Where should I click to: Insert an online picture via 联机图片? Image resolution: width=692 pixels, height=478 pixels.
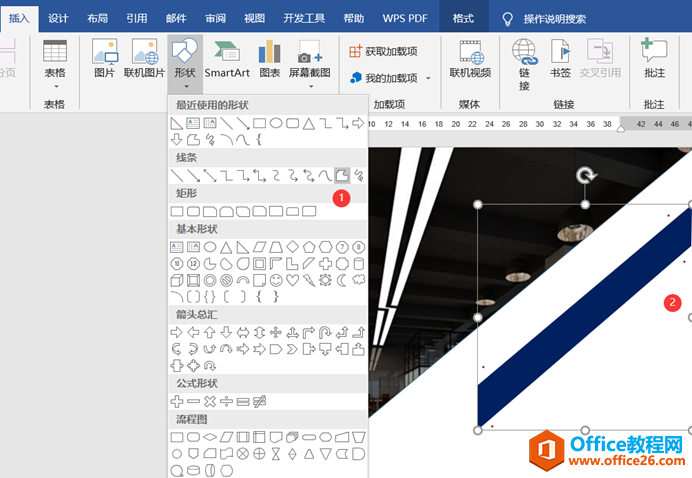click(x=144, y=58)
